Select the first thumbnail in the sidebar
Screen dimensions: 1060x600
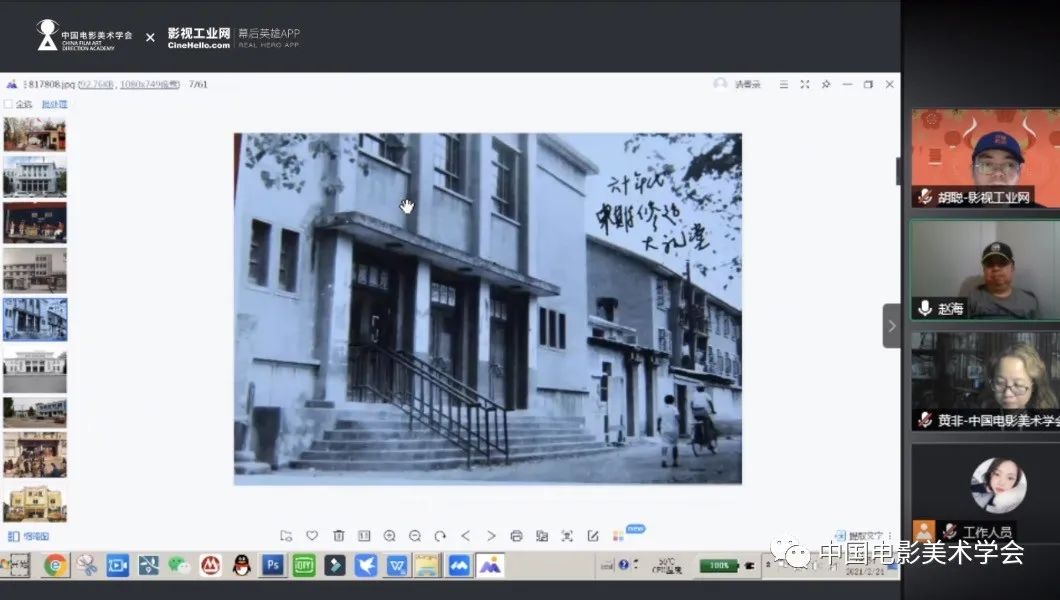coord(35,134)
